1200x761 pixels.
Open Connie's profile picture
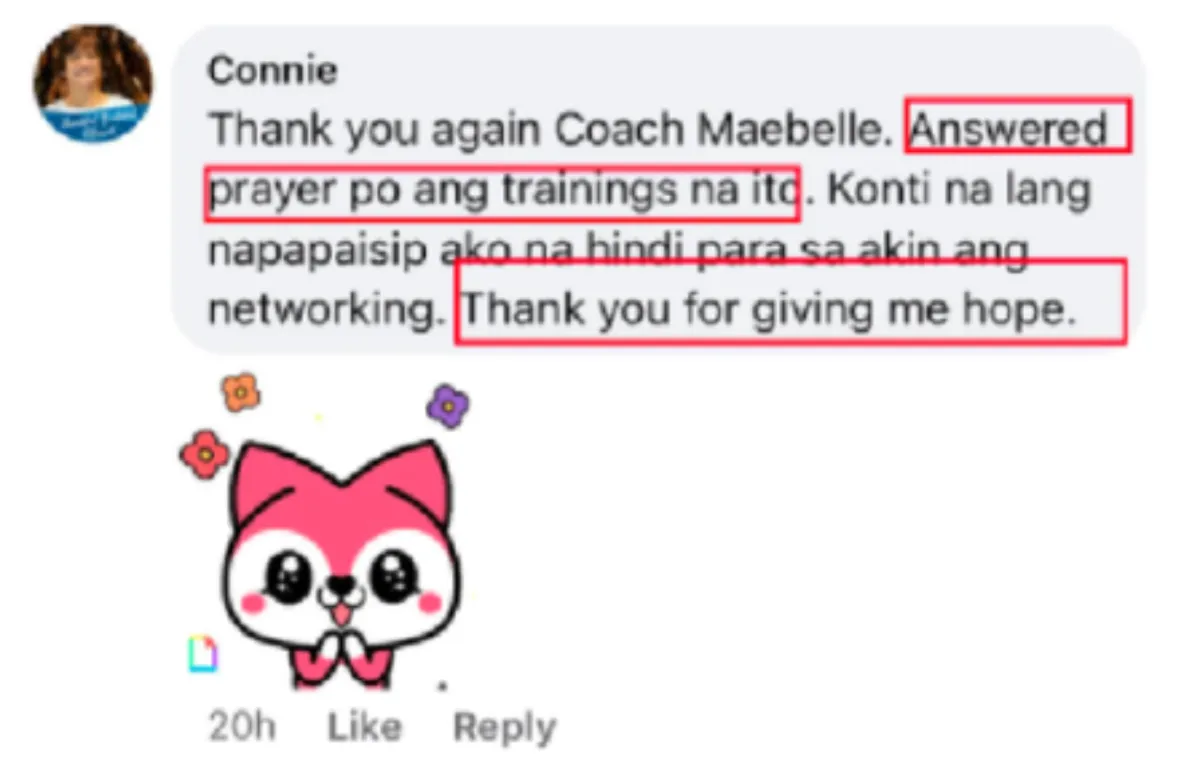[93, 82]
